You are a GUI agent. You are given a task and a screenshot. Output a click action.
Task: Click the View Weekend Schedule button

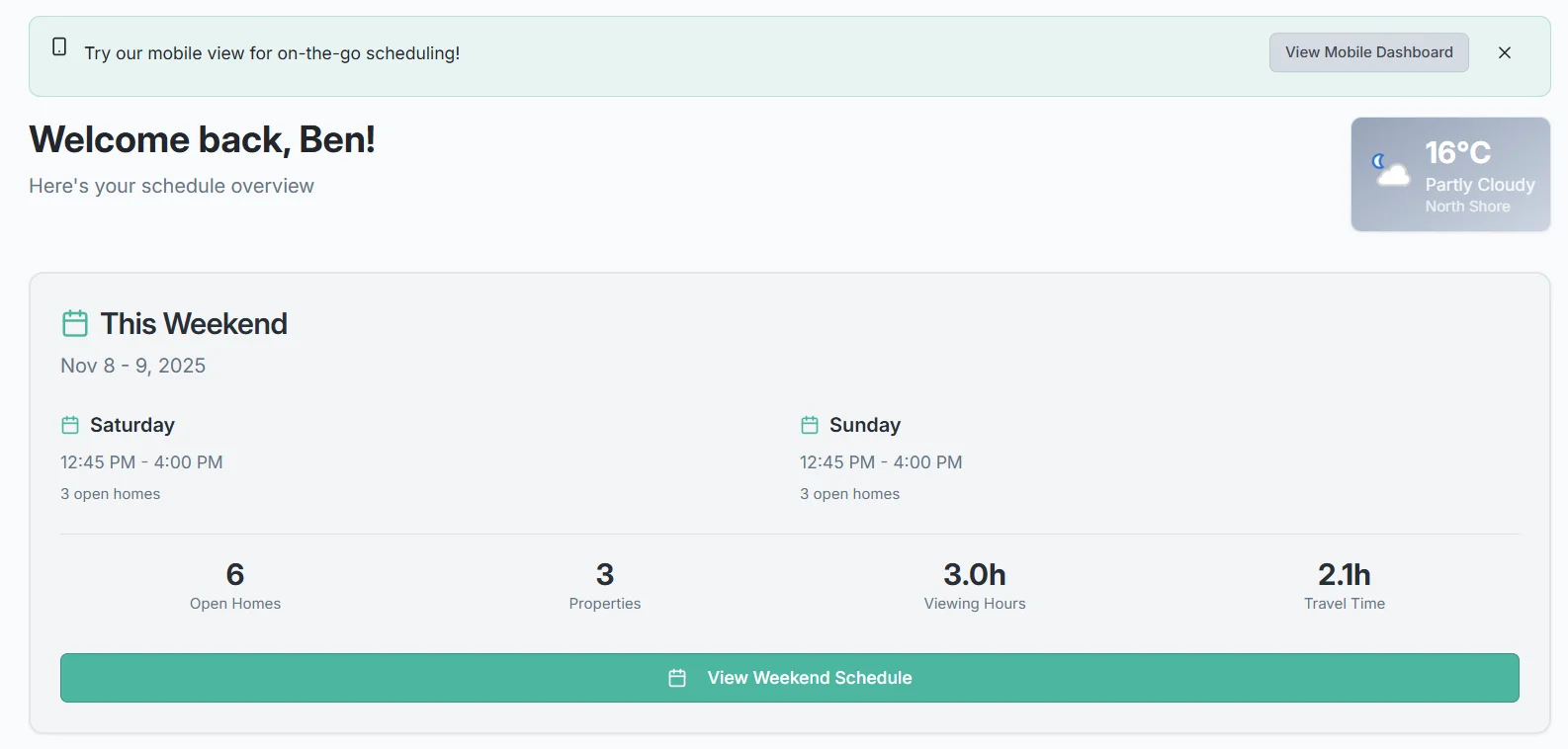788,678
